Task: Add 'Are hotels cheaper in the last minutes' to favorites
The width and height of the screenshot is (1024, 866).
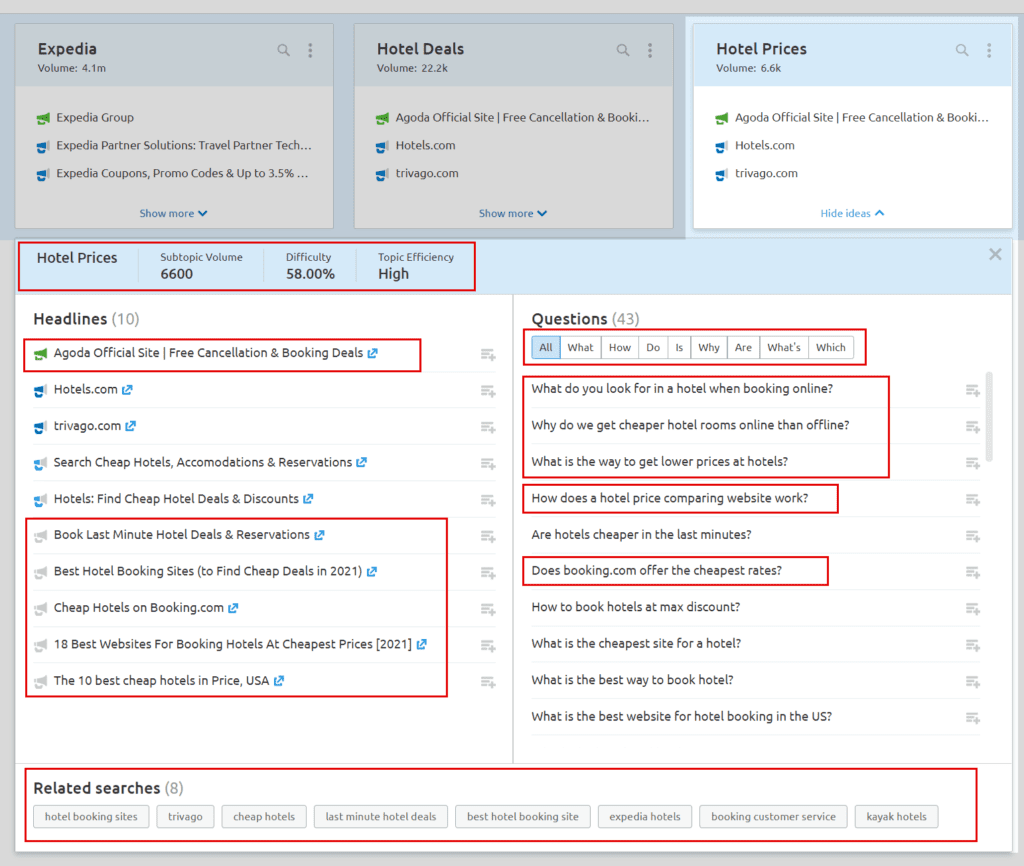Action: tap(972, 536)
